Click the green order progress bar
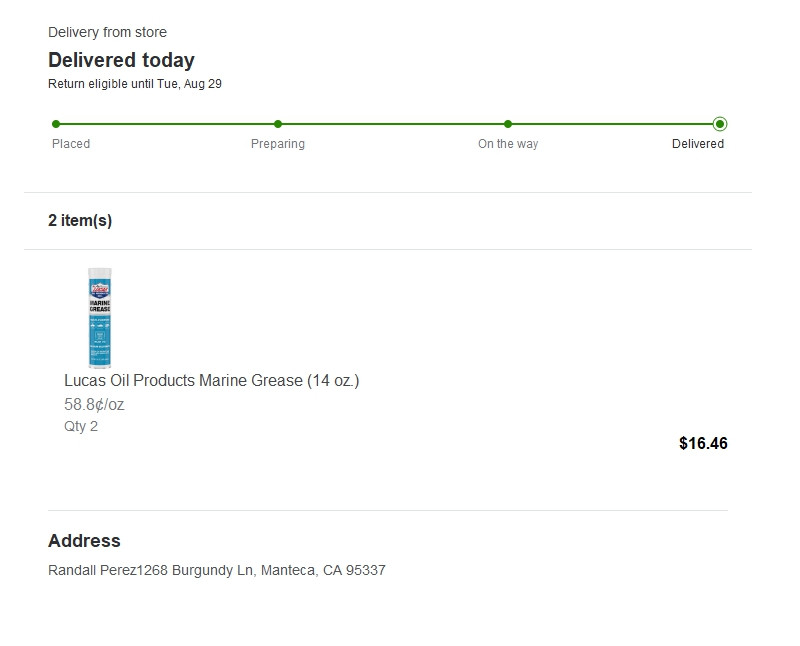 388,124
